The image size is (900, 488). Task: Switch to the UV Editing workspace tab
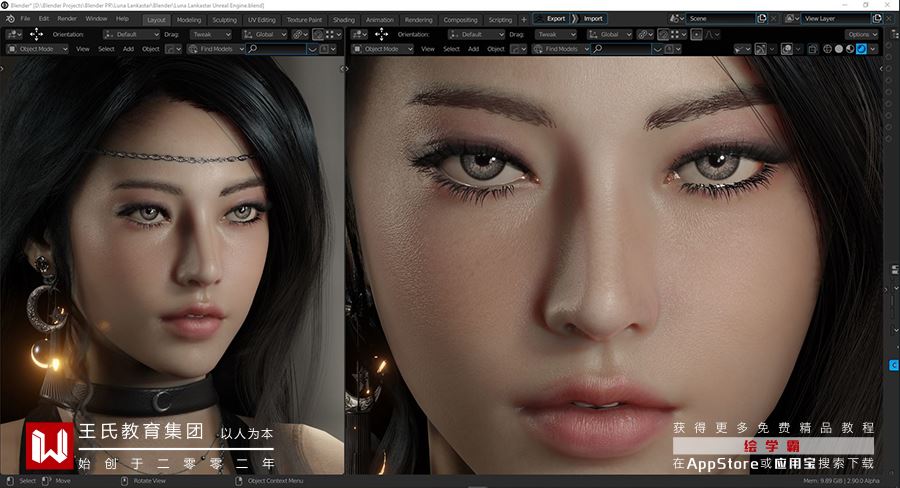(262, 20)
